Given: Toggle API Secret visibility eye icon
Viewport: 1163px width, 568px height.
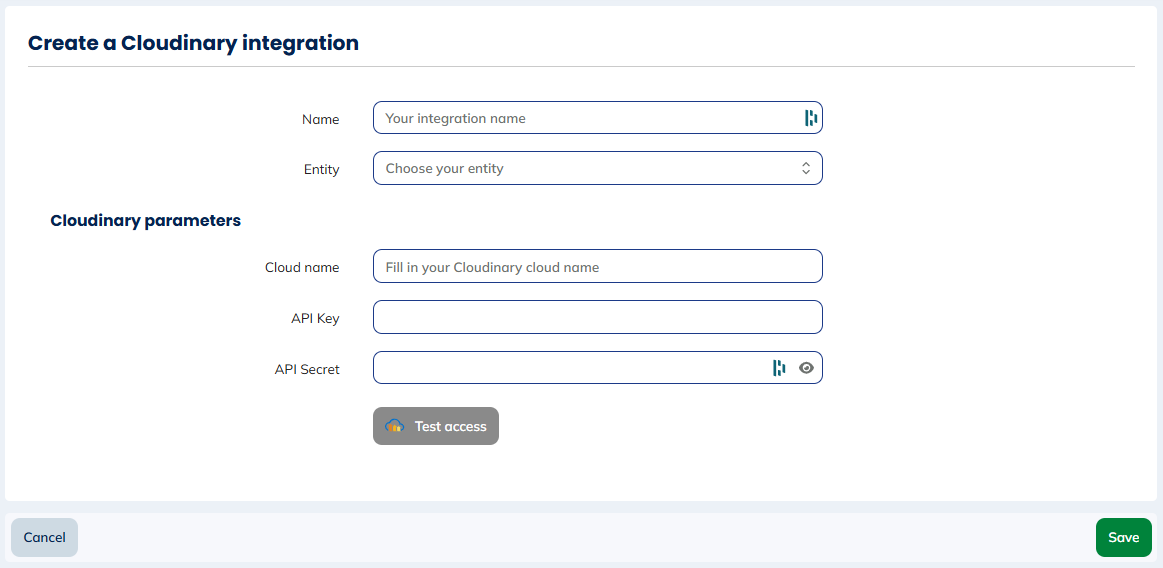Looking at the screenshot, I should pyautogui.click(x=806, y=368).
